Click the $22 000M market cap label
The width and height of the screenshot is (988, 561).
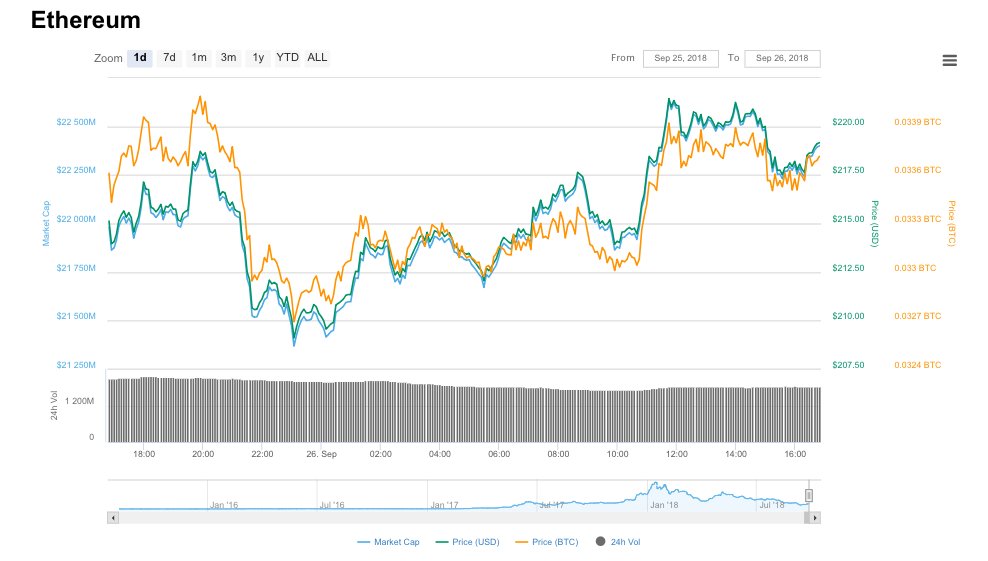76,219
